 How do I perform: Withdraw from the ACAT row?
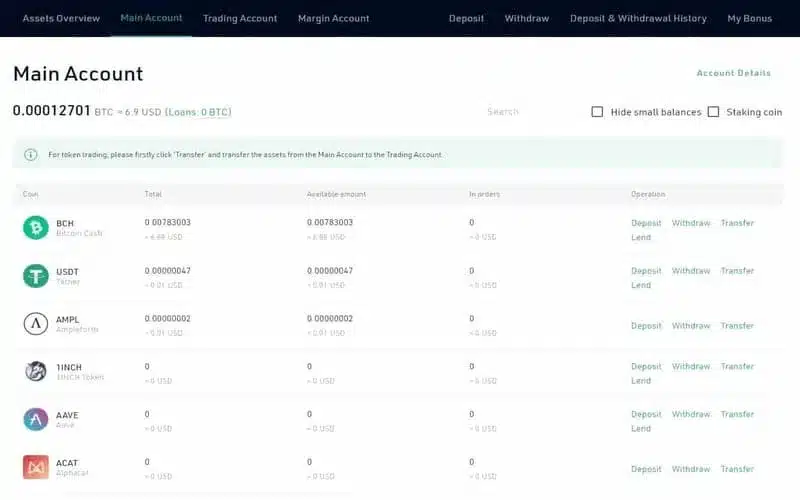(691, 469)
